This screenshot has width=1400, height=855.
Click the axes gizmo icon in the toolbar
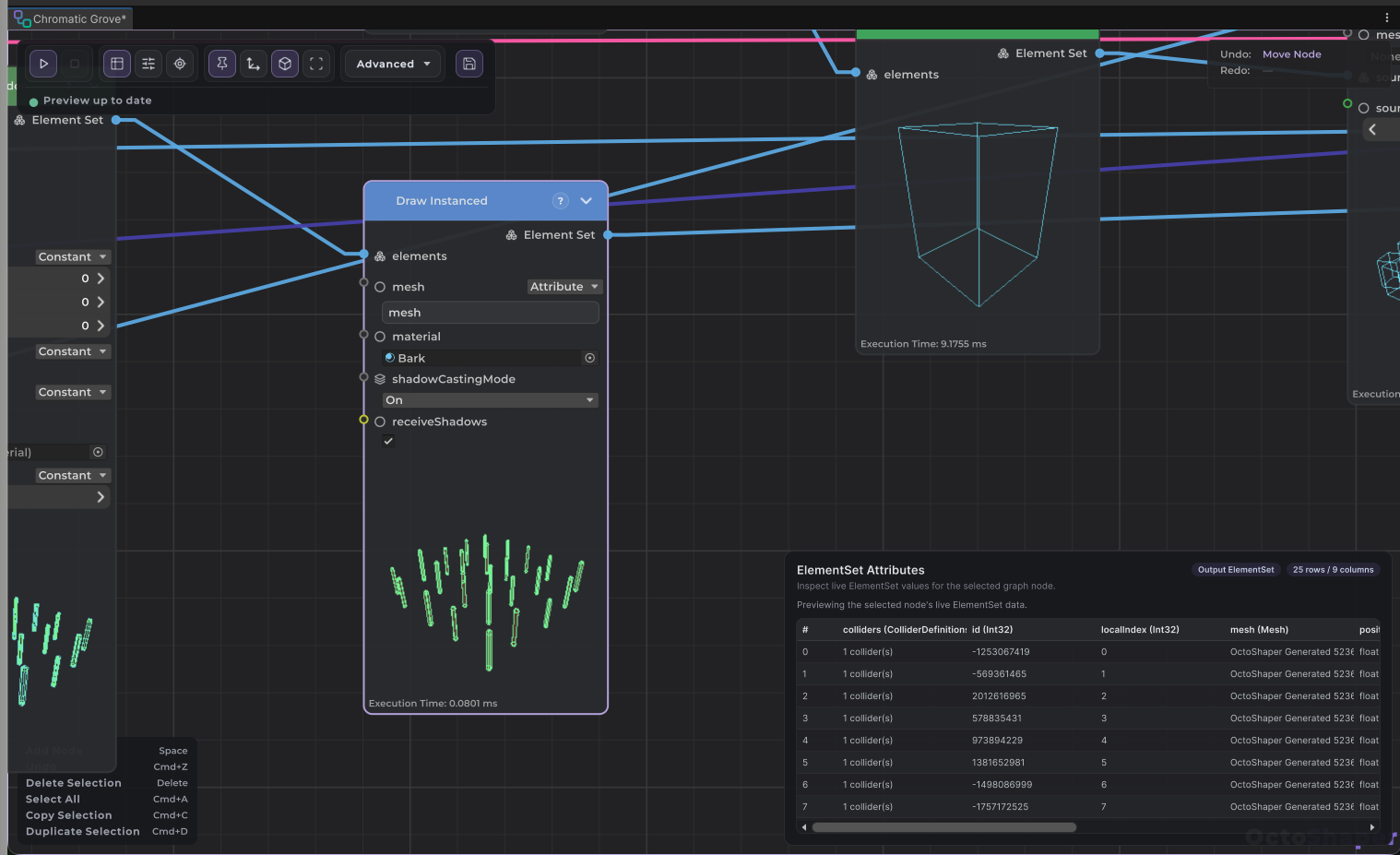(x=254, y=64)
